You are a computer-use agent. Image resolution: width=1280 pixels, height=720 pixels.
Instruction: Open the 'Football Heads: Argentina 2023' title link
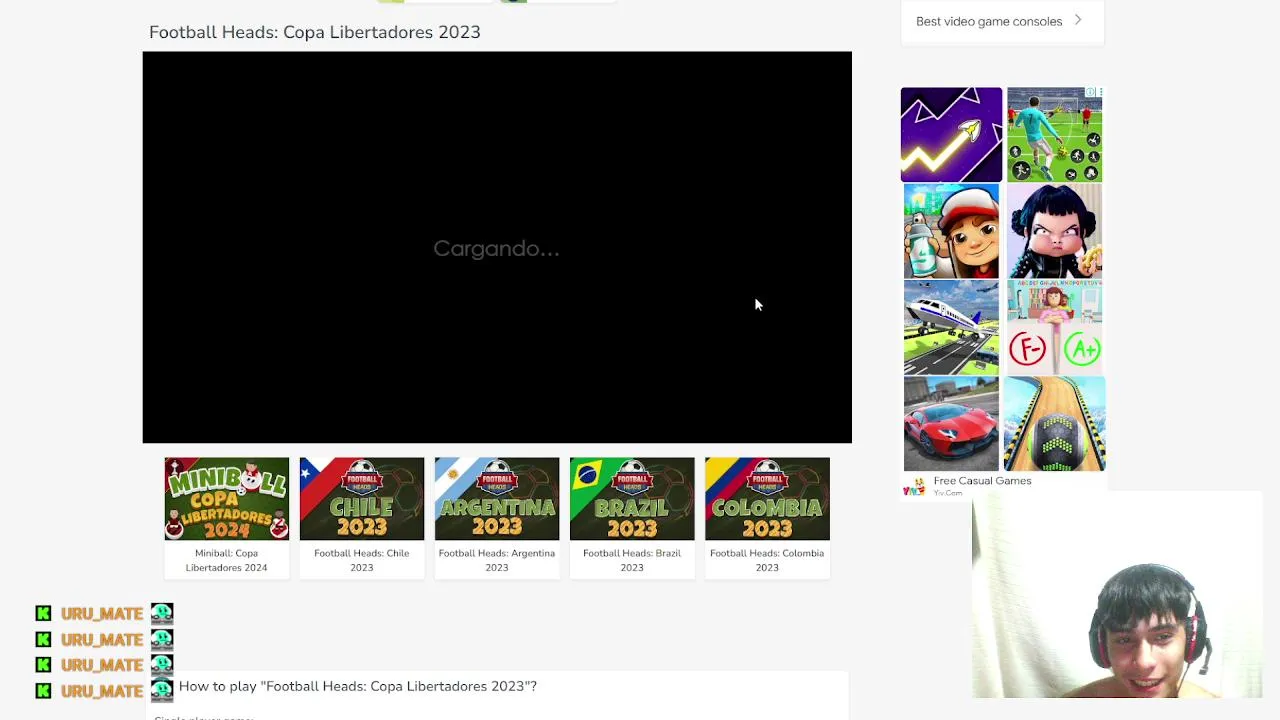tap(496, 560)
